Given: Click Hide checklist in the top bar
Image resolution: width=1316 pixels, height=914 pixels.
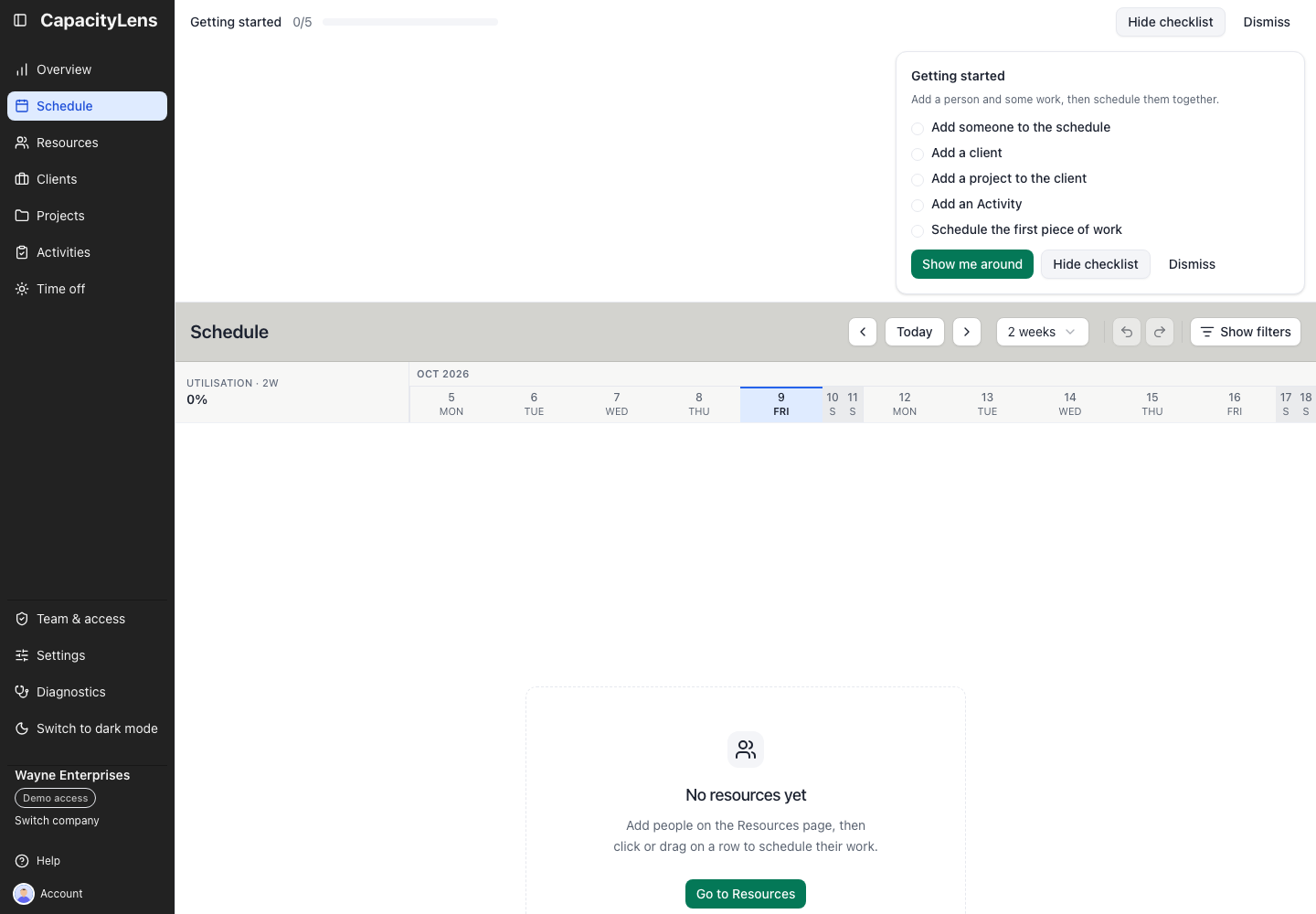Looking at the screenshot, I should click(1171, 22).
